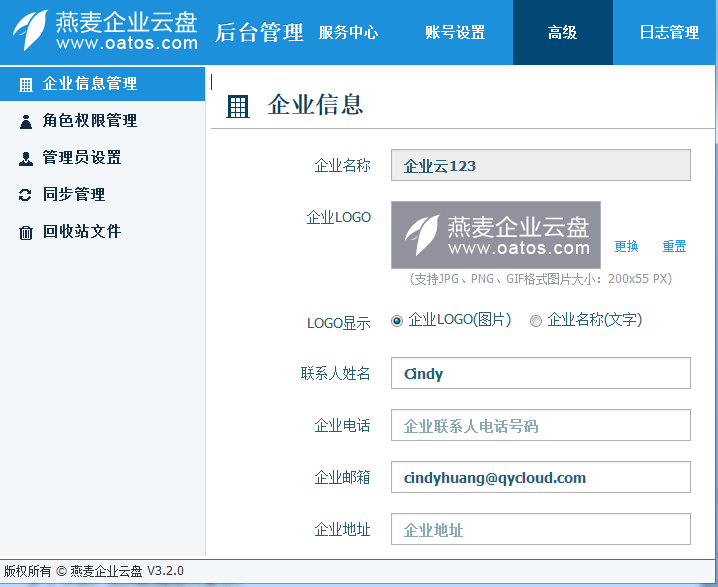Open the 账号设置 menu tab
The width and height of the screenshot is (718, 587).
(x=455, y=33)
